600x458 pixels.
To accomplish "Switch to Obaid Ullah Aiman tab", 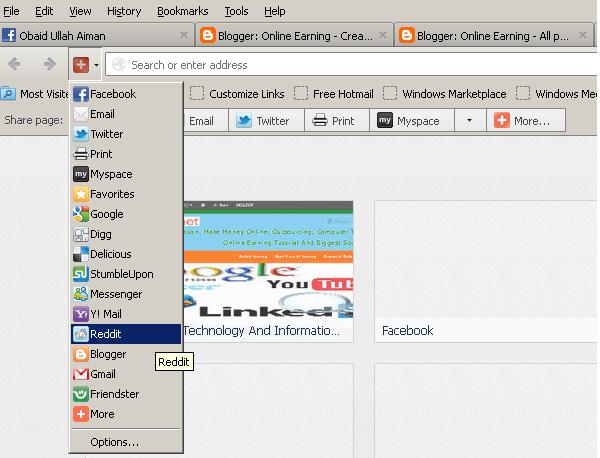I will click(x=97, y=36).
